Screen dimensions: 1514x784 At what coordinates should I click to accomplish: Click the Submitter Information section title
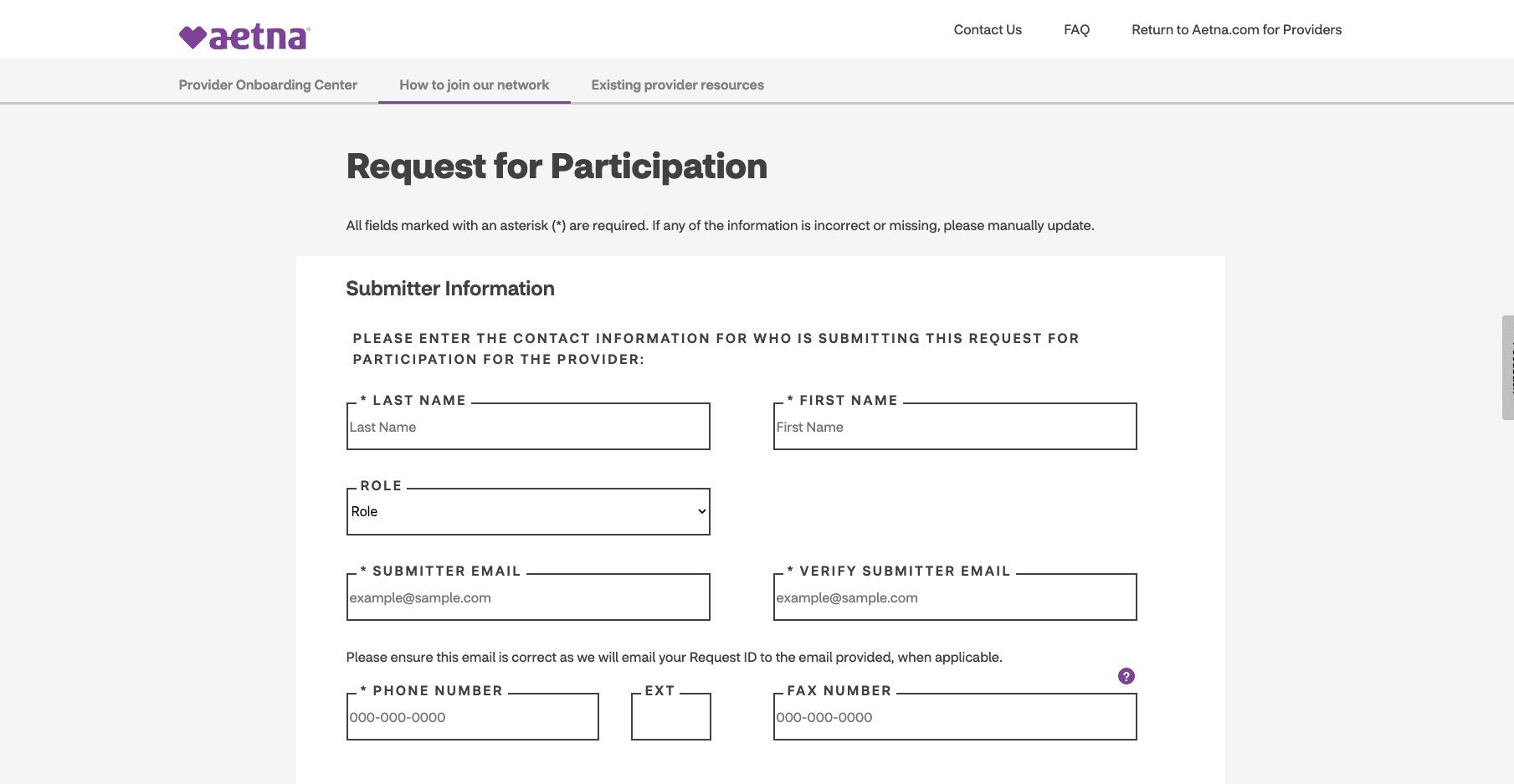[x=450, y=289]
